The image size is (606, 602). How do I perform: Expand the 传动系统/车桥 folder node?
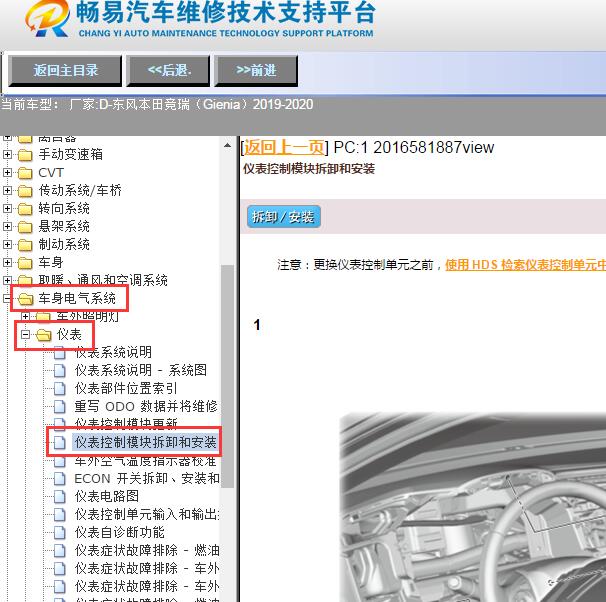pyautogui.click(x=7, y=190)
